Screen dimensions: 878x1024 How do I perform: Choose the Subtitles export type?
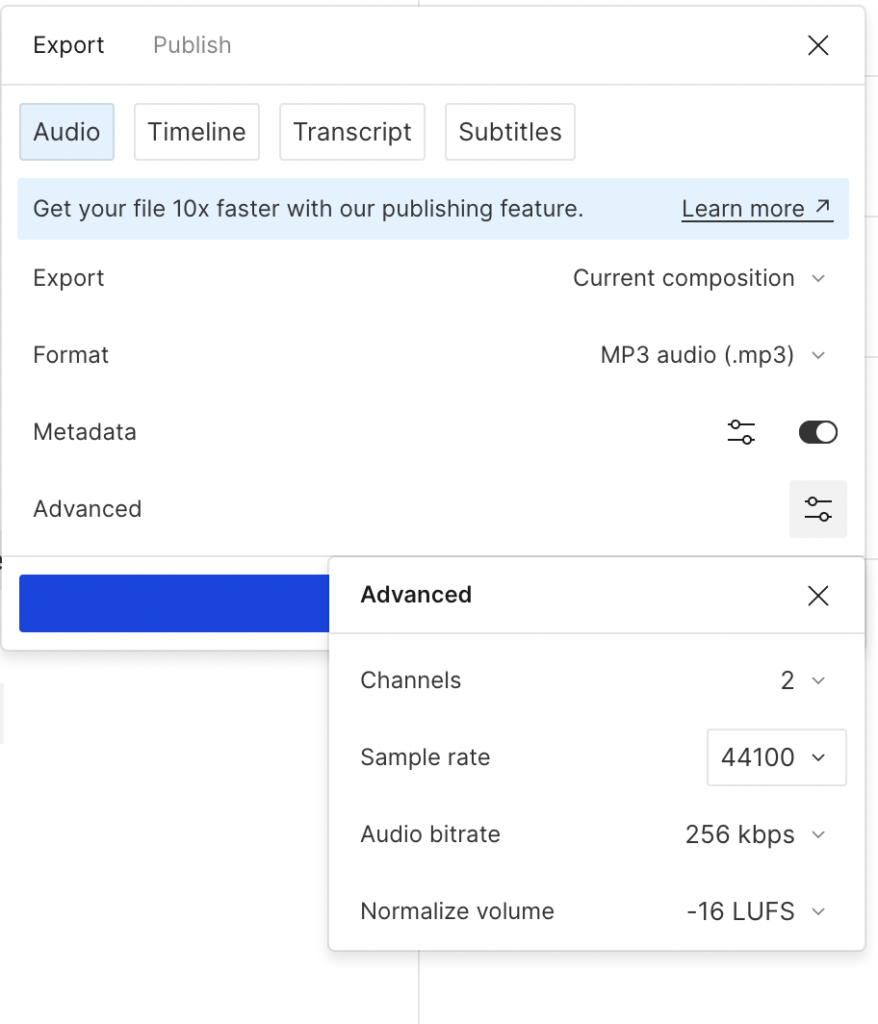pos(510,132)
